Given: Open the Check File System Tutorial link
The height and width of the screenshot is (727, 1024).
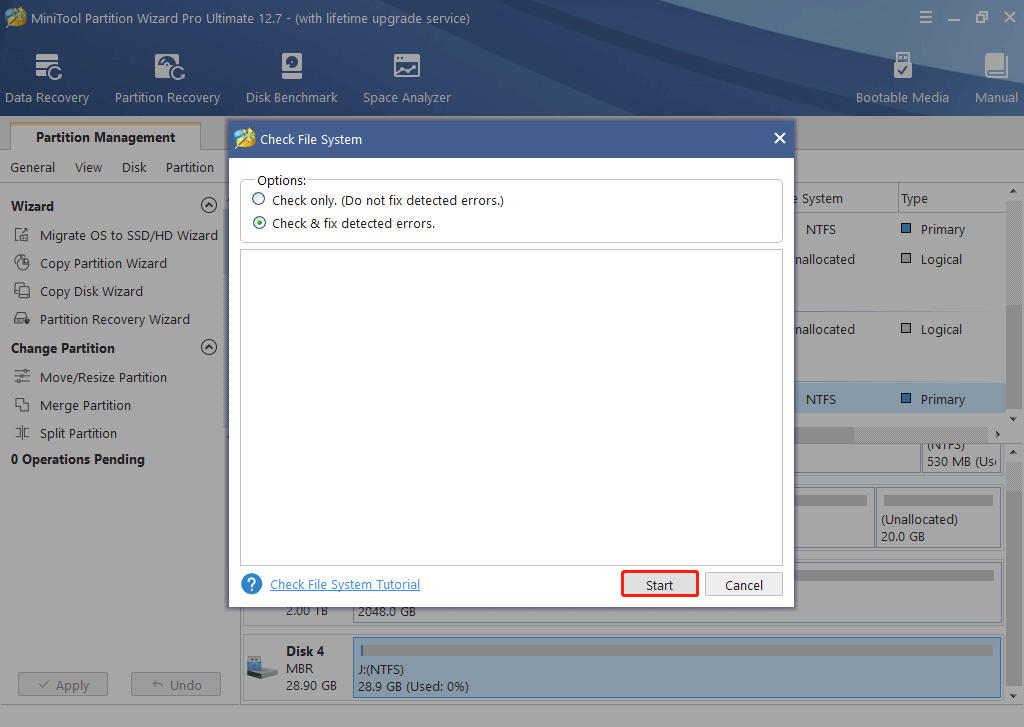Looking at the screenshot, I should [345, 584].
